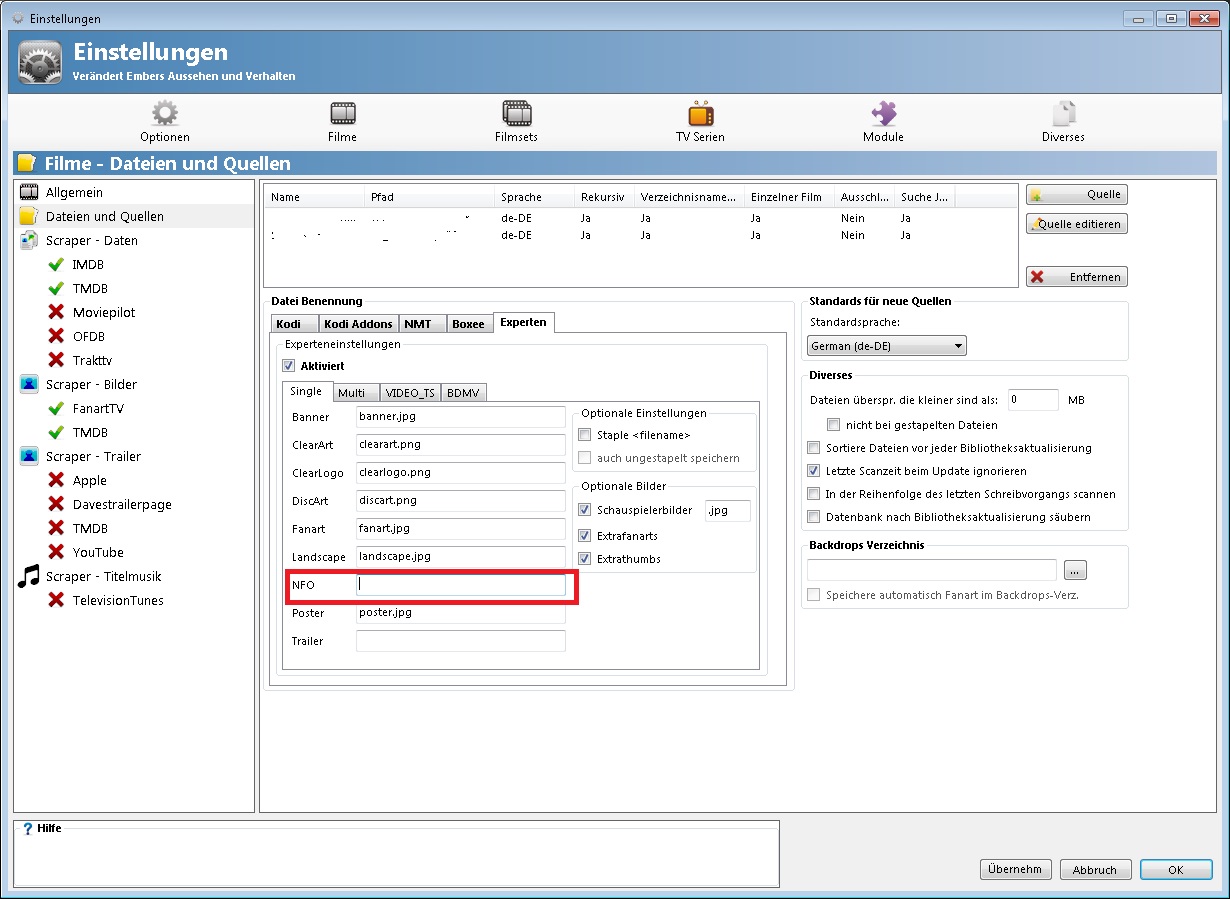
Task: Enable 'nicht bei gestapelten Dateien'
Action: coord(833,425)
